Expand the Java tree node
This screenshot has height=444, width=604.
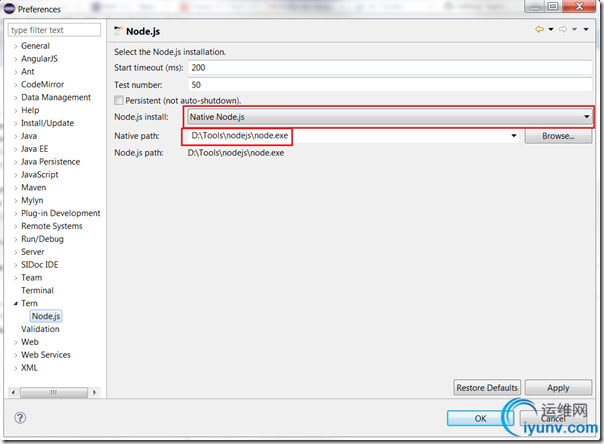pos(16,136)
